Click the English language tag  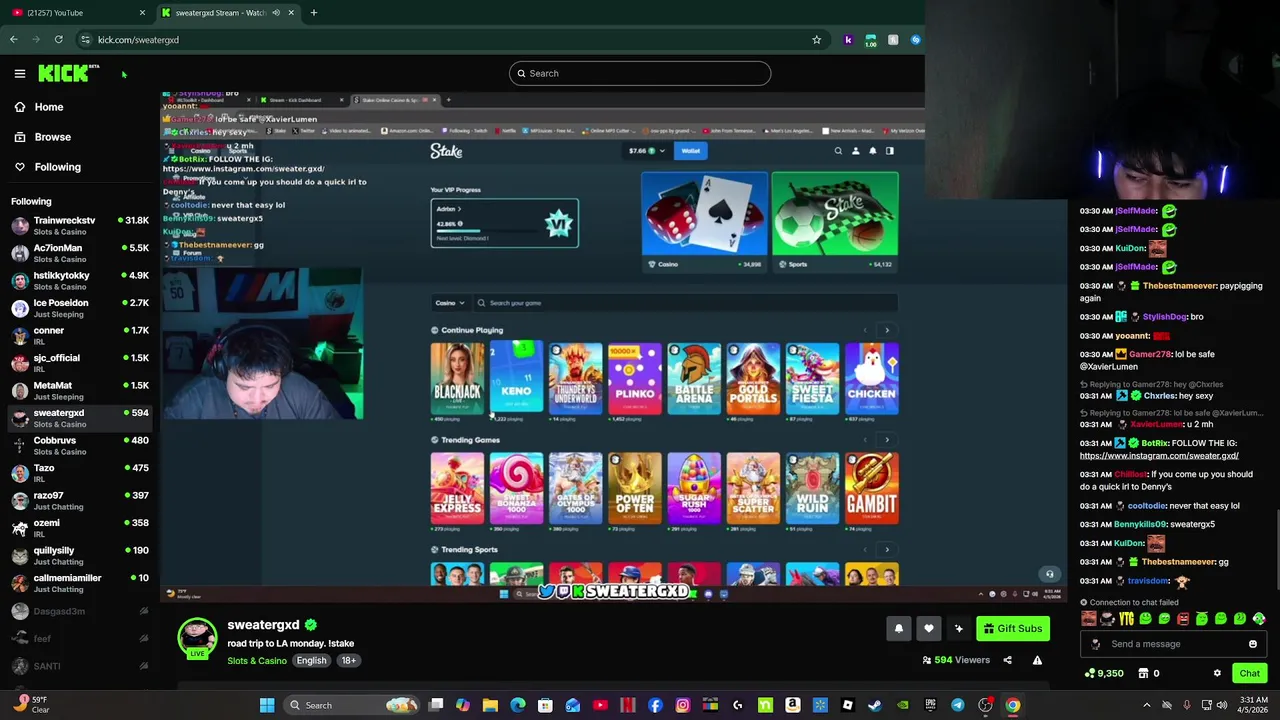[x=311, y=661]
